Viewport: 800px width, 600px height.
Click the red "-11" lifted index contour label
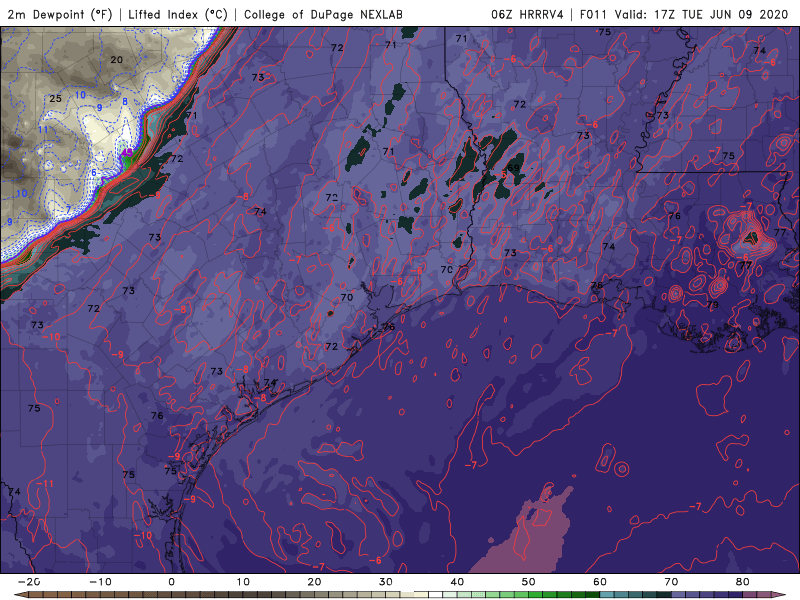click(x=44, y=483)
